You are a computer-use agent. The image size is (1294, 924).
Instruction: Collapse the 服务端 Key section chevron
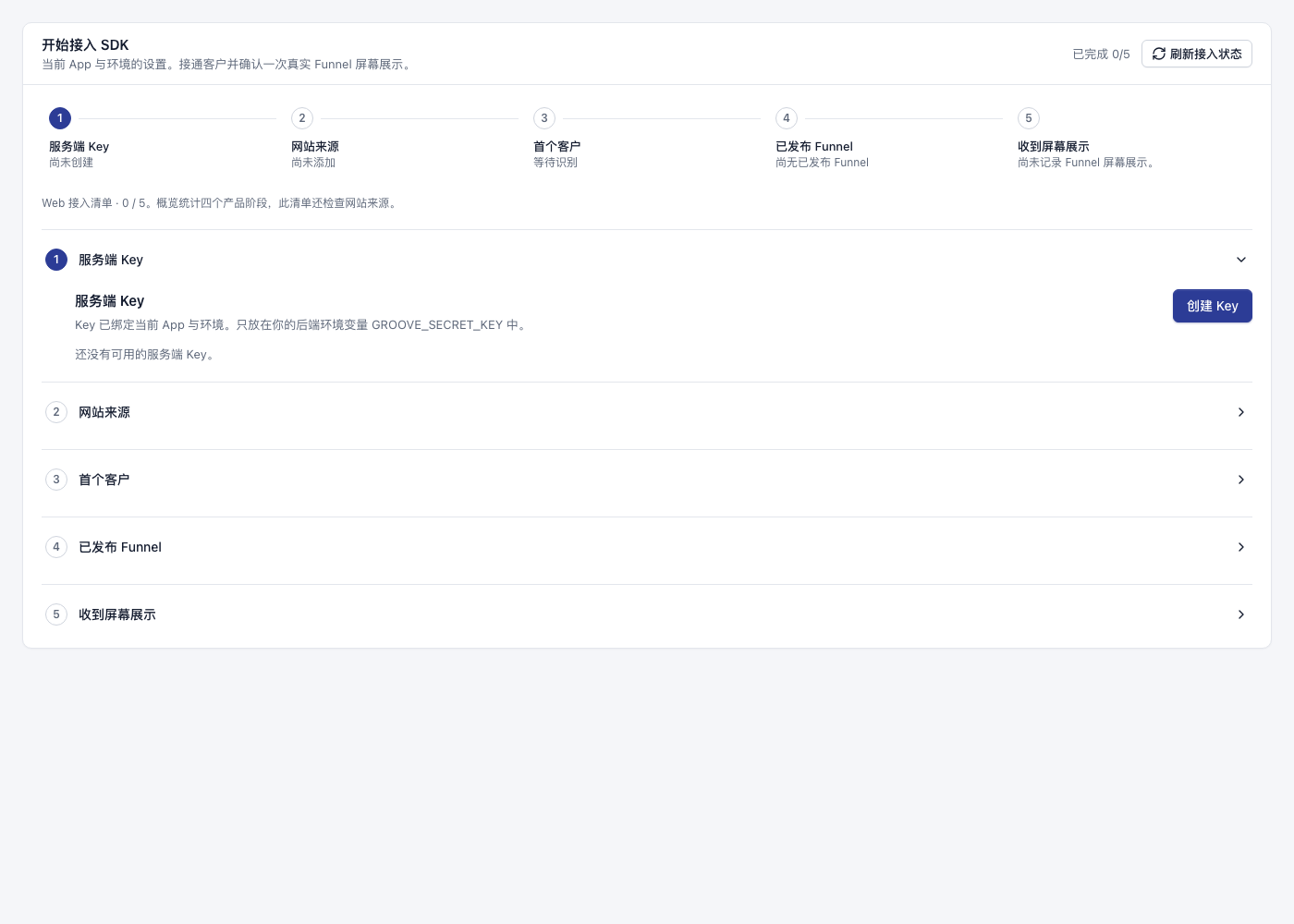(1241, 260)
